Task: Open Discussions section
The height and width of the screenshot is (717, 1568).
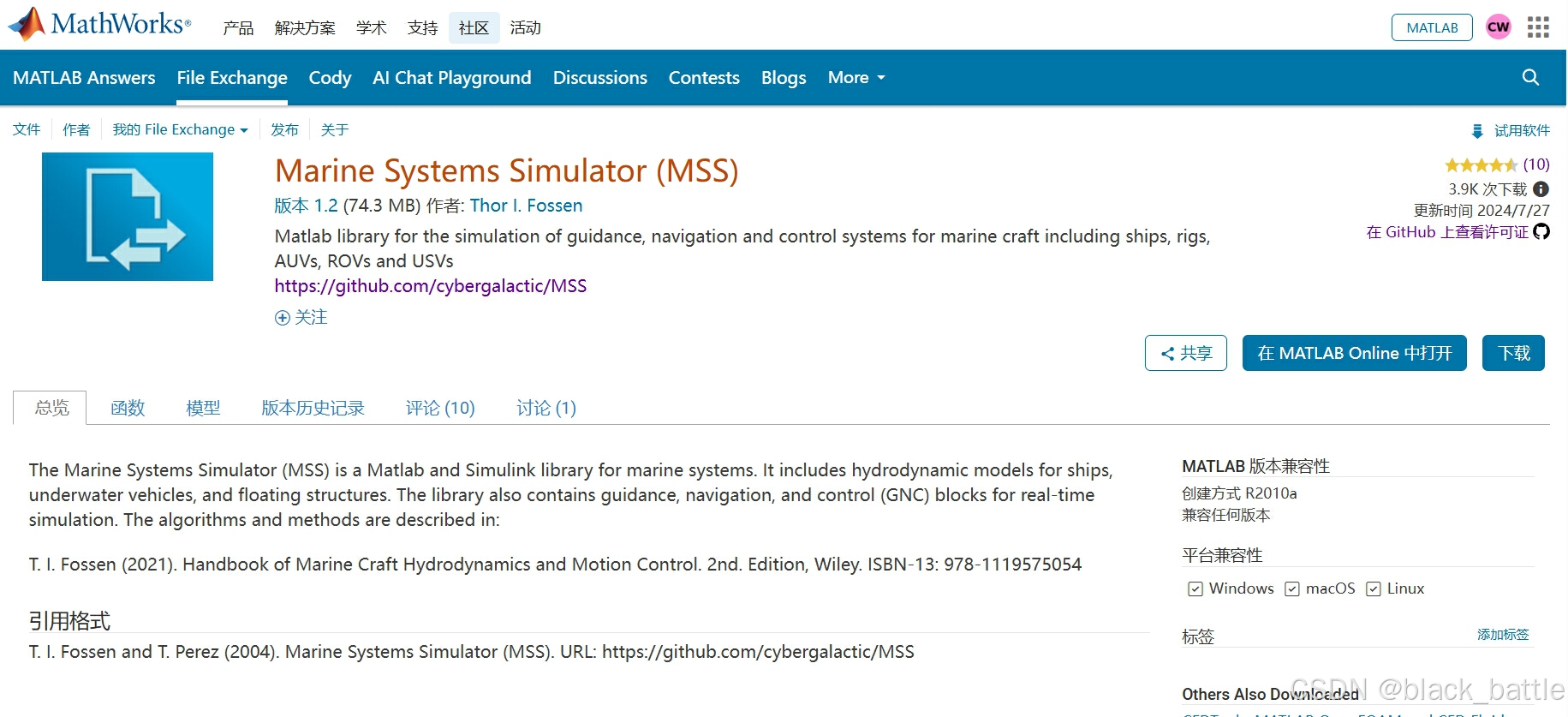Action: click(x=600, y=77)
